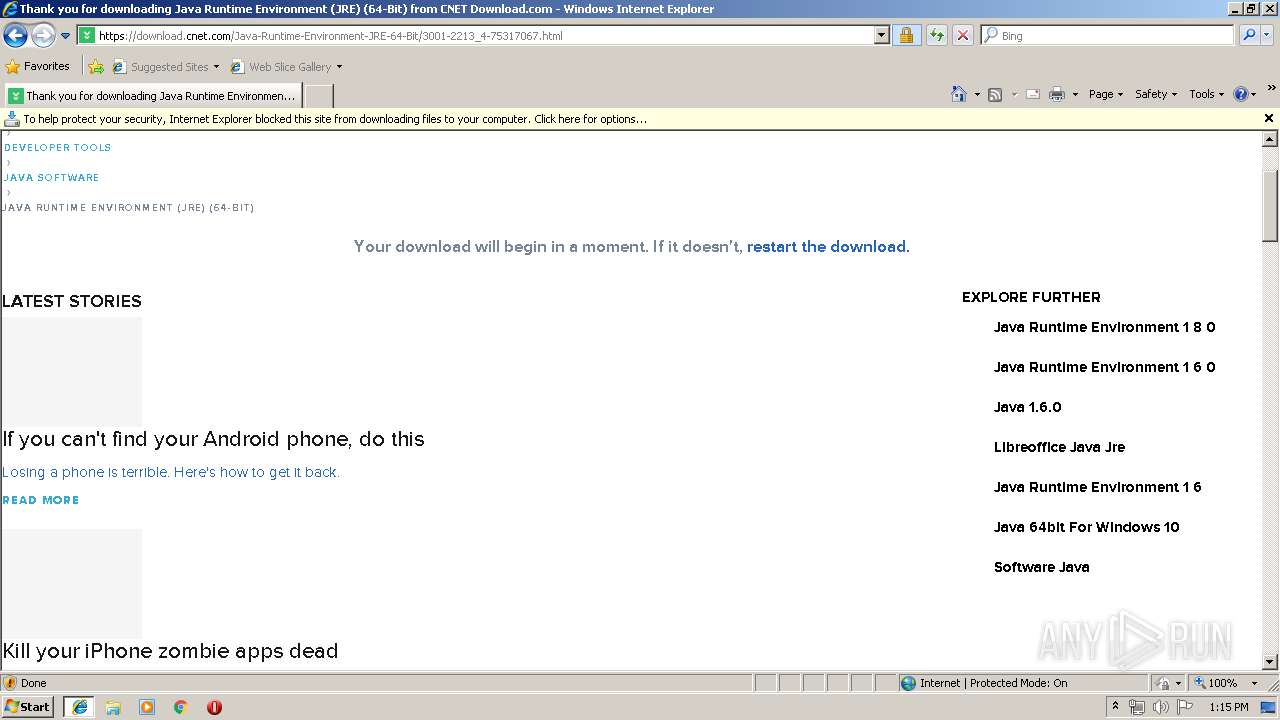This screenshot has height=720, width=1280.
Task: Click the RSS Feeds icon
Action: tap(995, 94)
